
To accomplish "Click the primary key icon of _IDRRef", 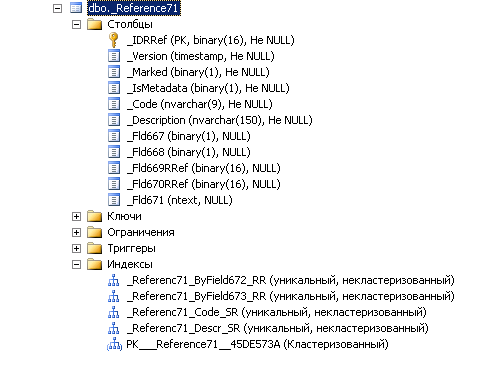I will click(x=114, y=40).
